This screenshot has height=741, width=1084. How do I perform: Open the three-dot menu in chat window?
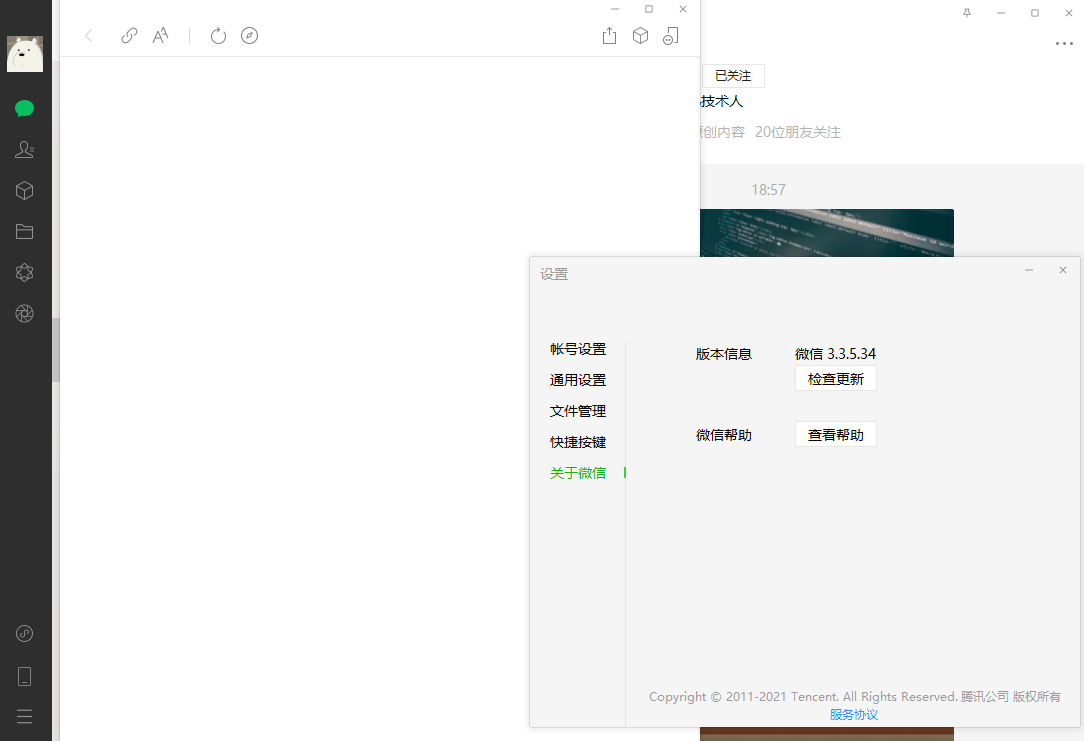[x=1064, y=44]
